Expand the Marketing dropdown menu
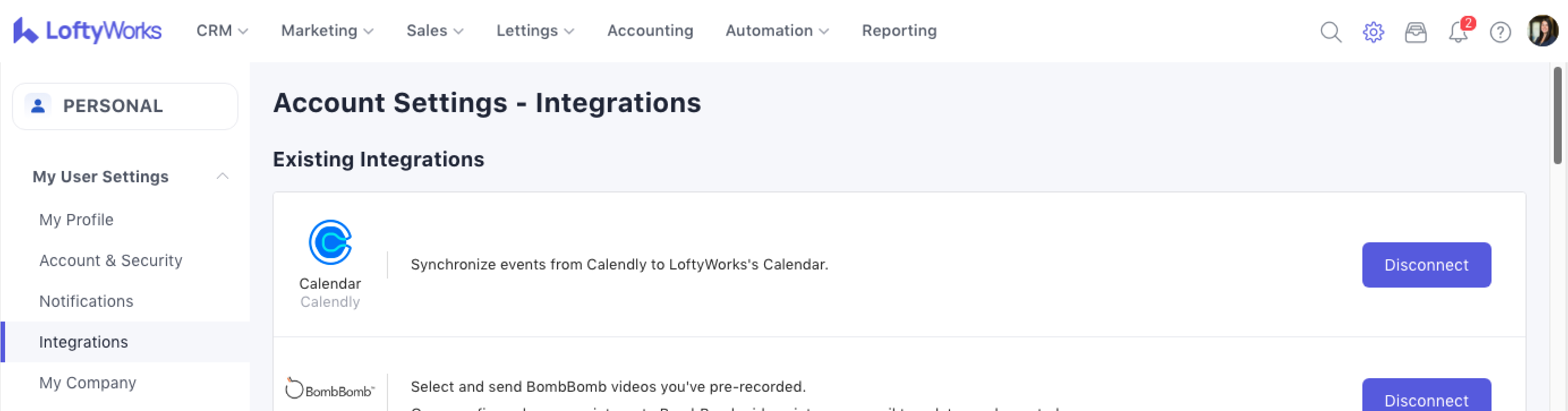 coord(327,31)
